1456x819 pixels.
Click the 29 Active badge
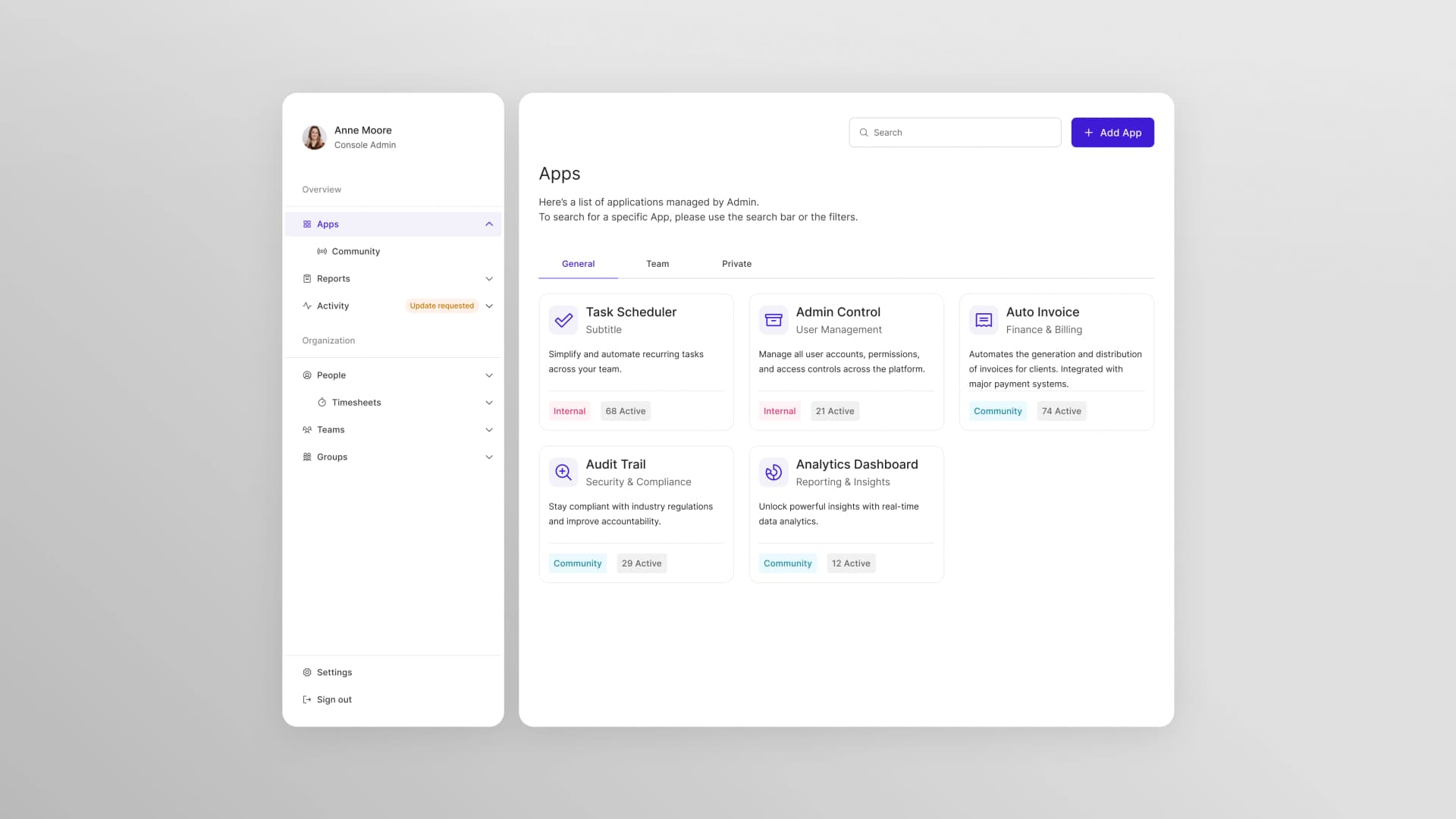pos(642,564)
